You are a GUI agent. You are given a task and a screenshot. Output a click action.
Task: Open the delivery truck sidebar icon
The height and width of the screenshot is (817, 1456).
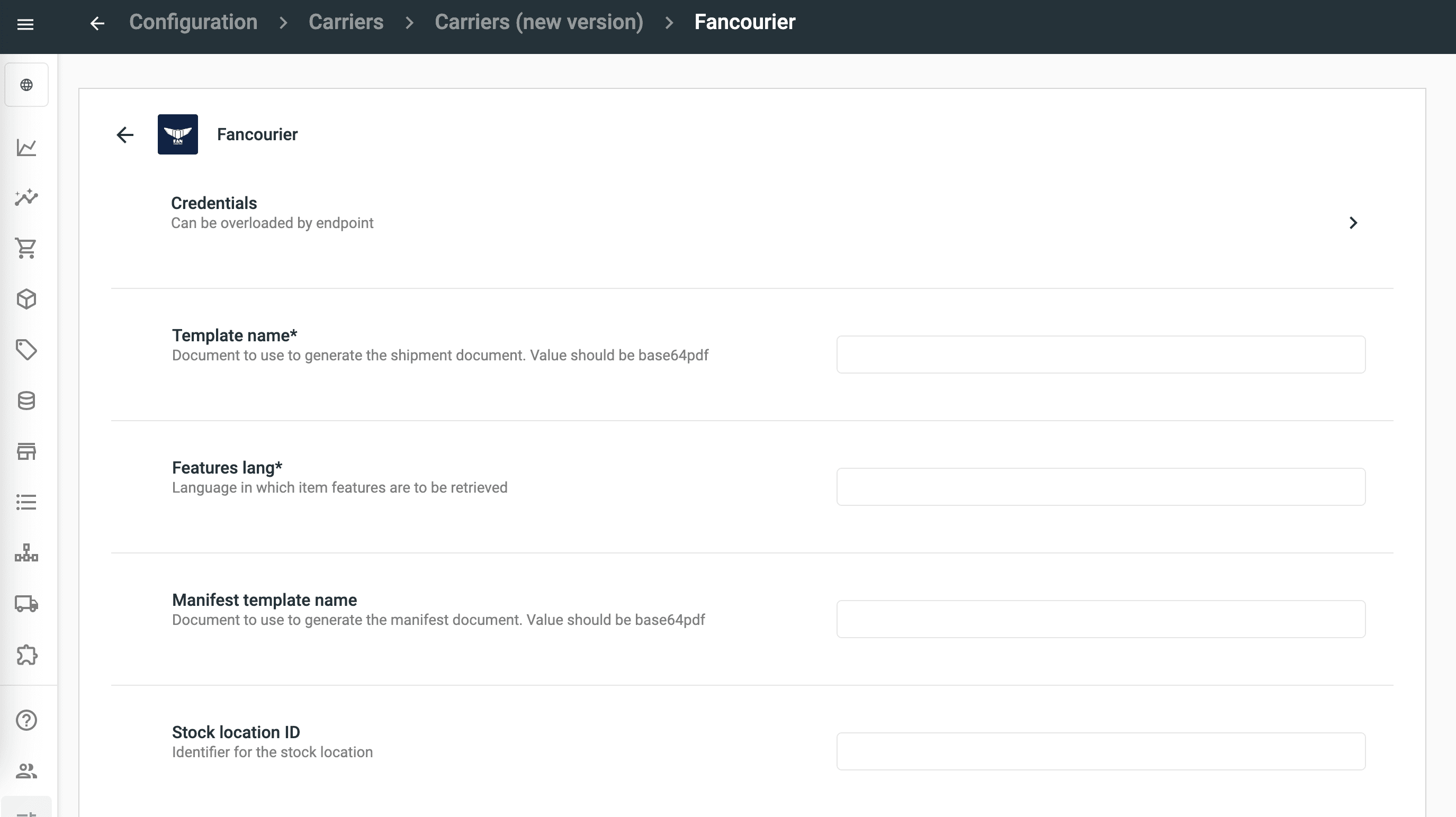tap(26, 603)
